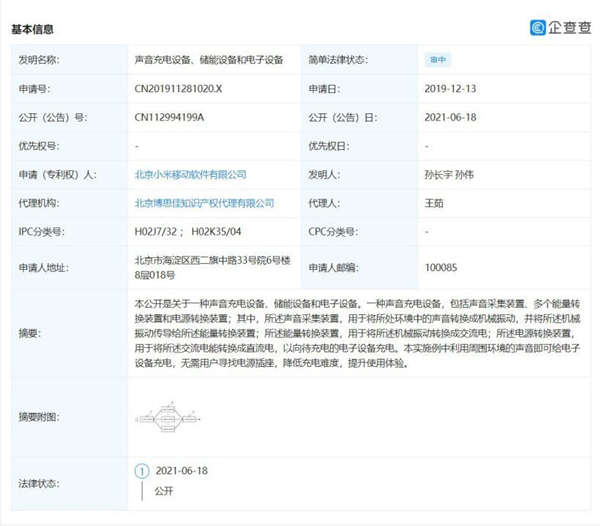Select publication number CN112994199A
This screenshot has width=600, height=526.
tap(169, 117)
